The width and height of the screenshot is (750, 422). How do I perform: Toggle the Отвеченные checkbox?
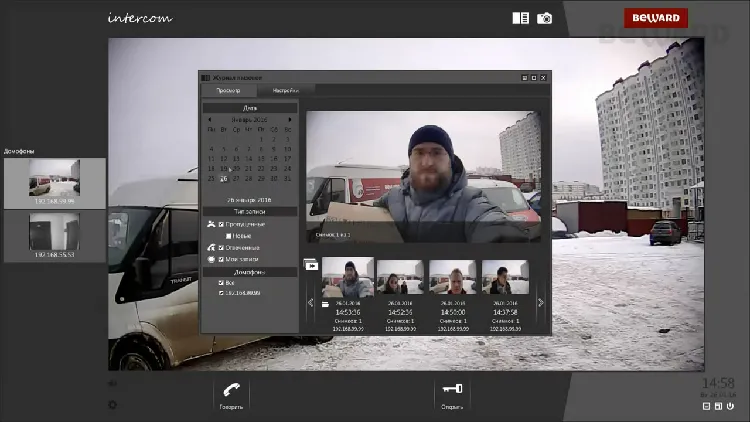click(x=221, y=247)
